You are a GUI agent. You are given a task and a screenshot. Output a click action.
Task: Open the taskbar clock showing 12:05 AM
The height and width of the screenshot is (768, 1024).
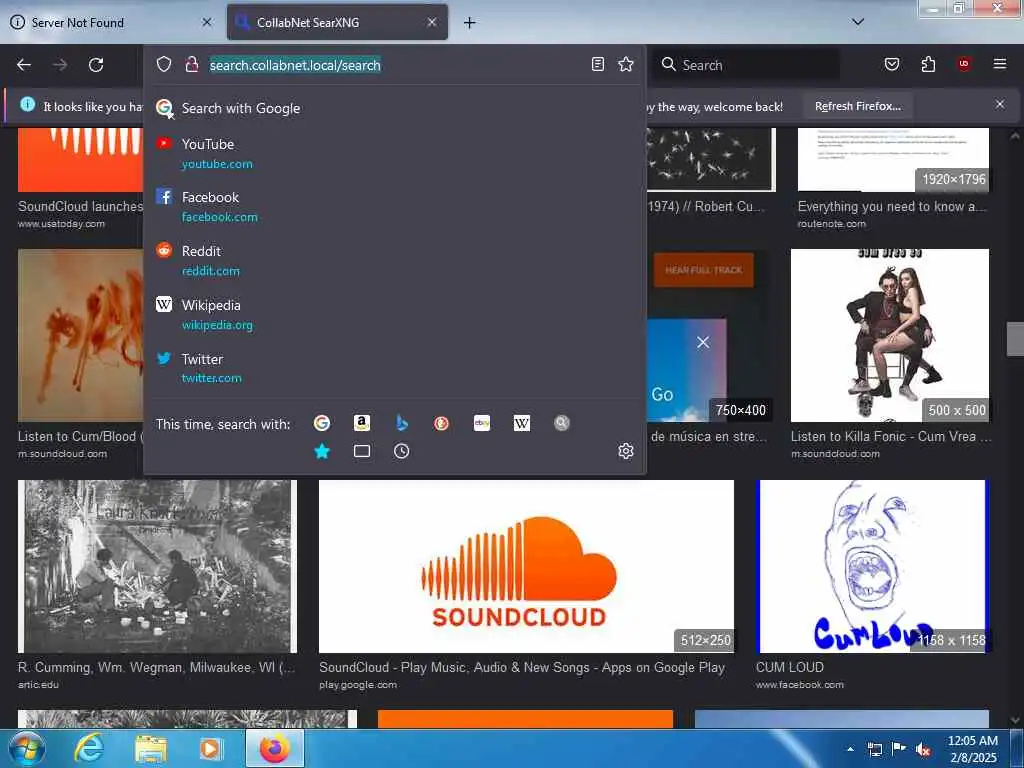(973, 749)
